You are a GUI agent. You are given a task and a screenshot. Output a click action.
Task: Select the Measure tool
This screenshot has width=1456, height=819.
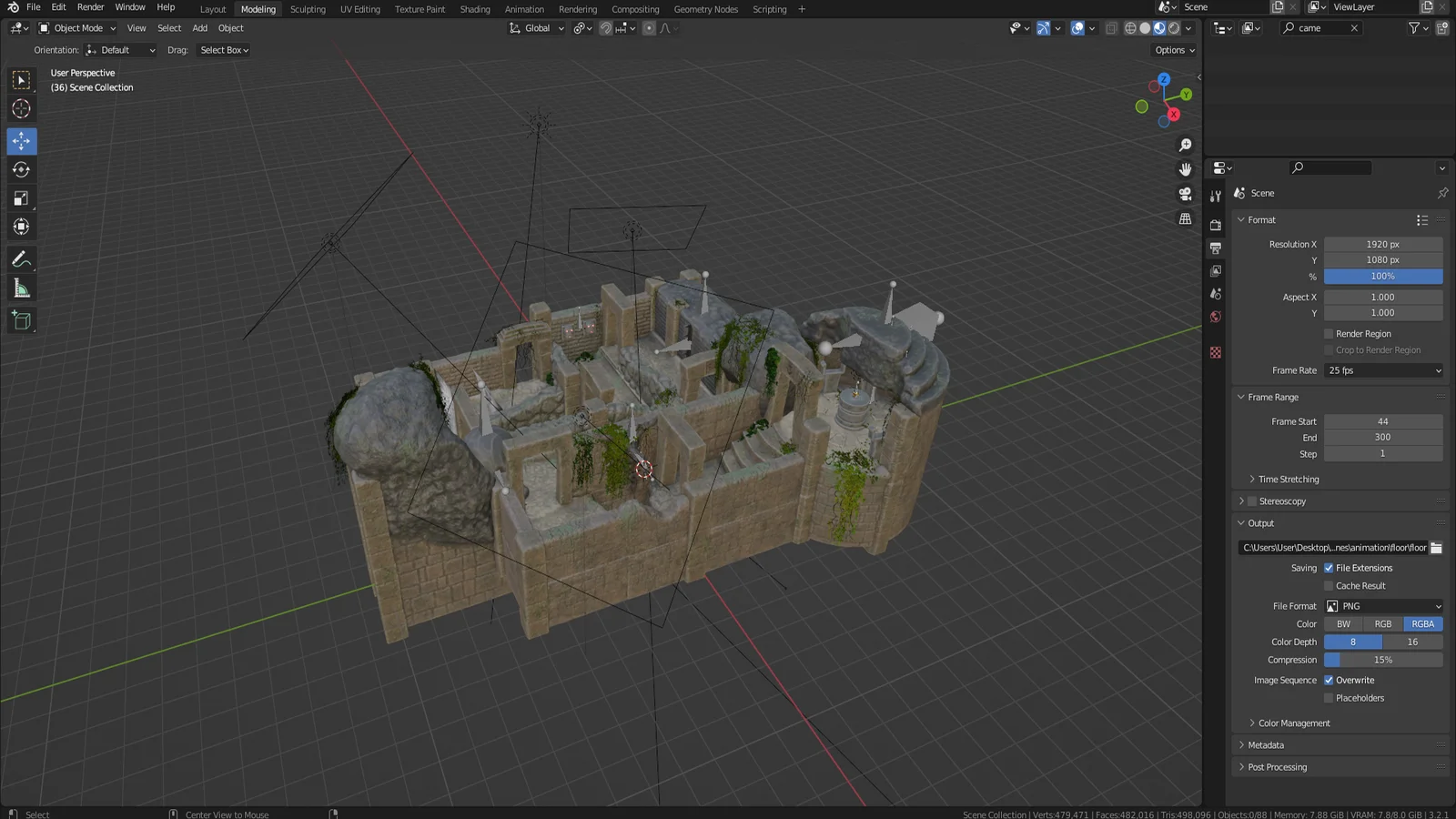[21, 289]
